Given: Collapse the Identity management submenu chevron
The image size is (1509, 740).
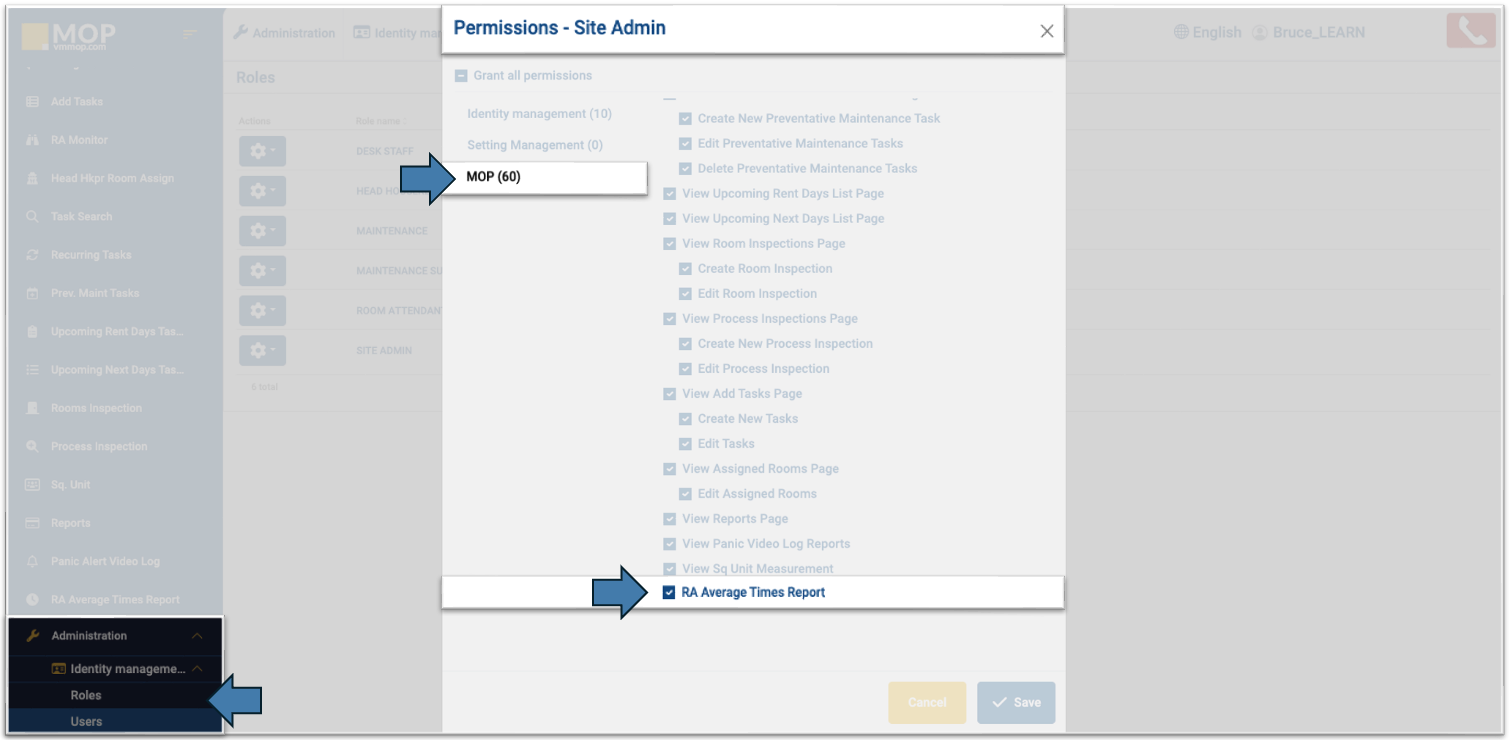Looking at the screenshot, I should [x=197, y=669].
